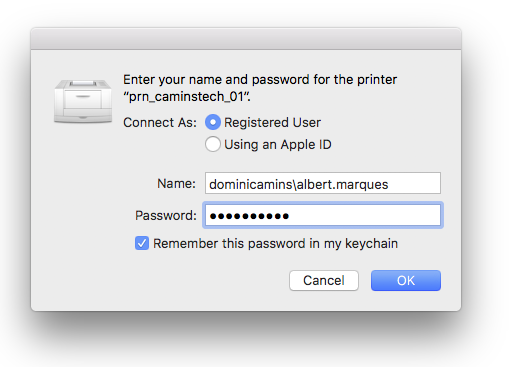Screen dimensions: 513x367
Task: Click the word dominicamins in the Name field
Action: pyautogui.click(x=251, y=184)
